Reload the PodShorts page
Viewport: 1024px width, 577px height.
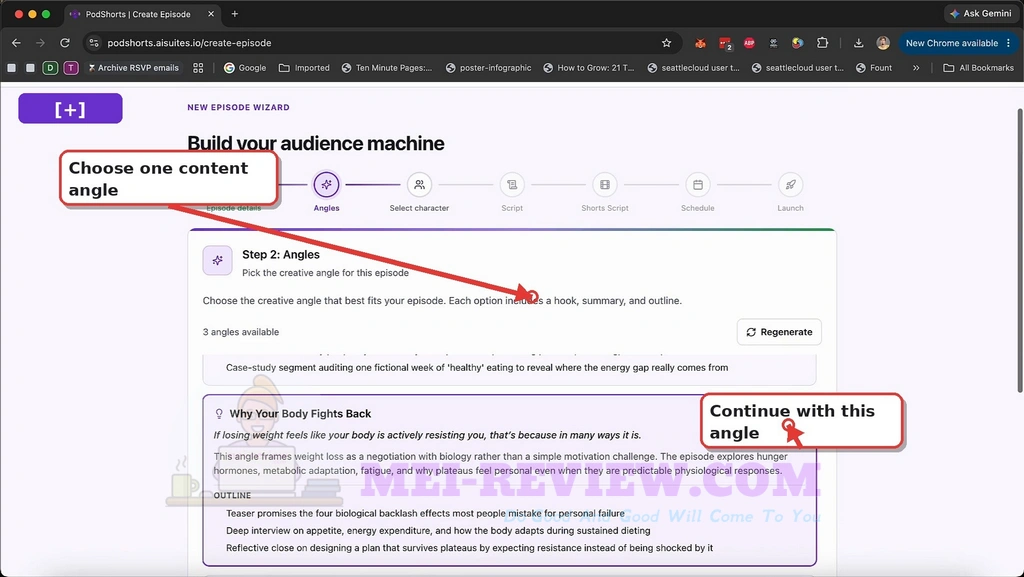point(65,43)
